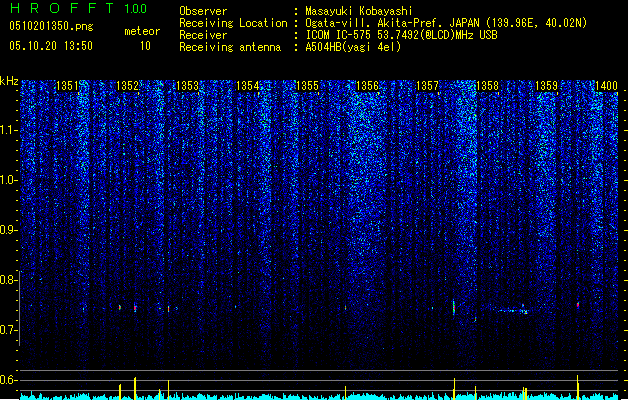
Task: Click the 1358 time marker
Action: 487,86
